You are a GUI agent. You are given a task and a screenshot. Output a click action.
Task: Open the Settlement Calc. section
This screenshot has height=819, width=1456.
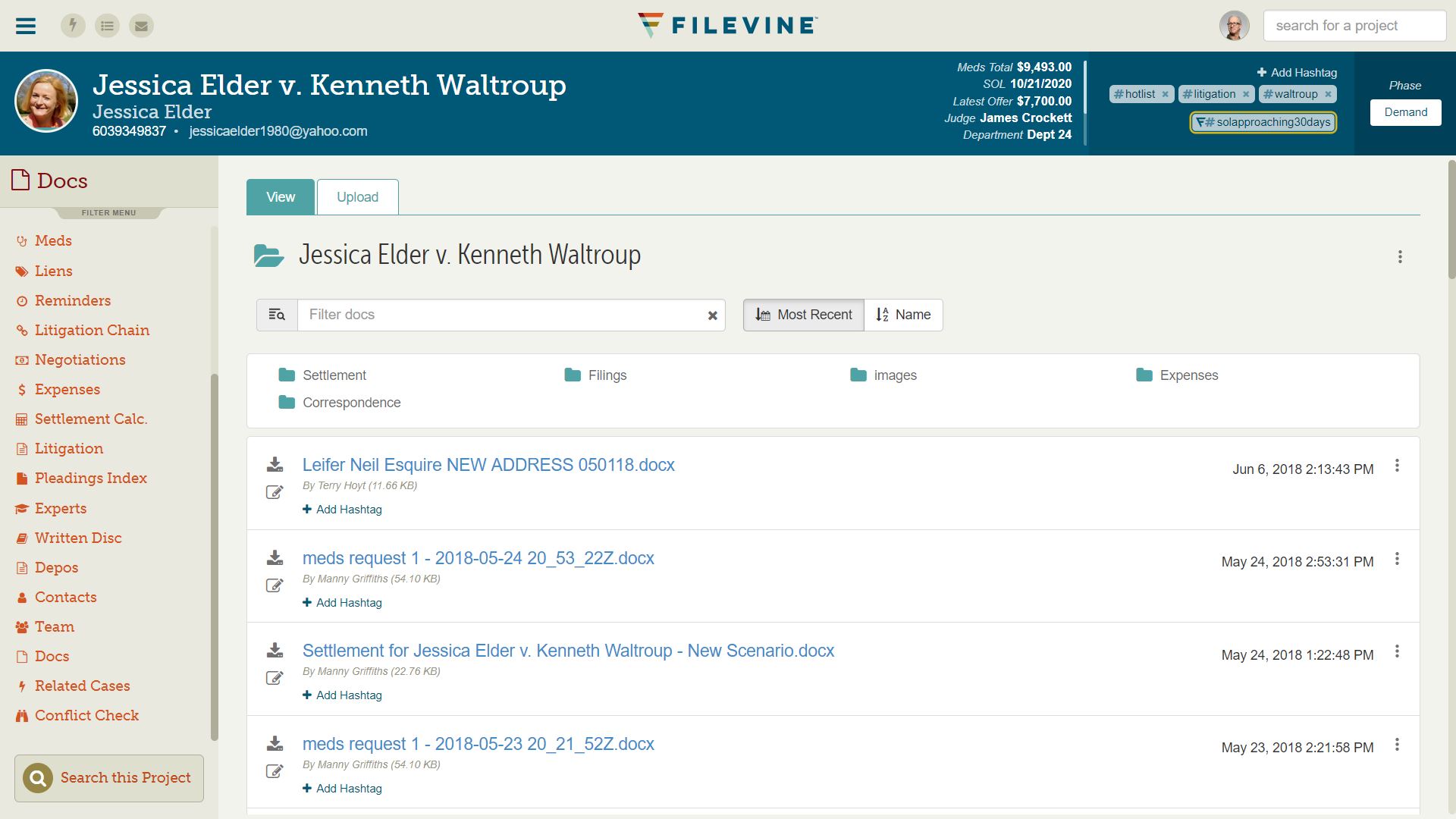pyautogui.click(x=91, y=419)
